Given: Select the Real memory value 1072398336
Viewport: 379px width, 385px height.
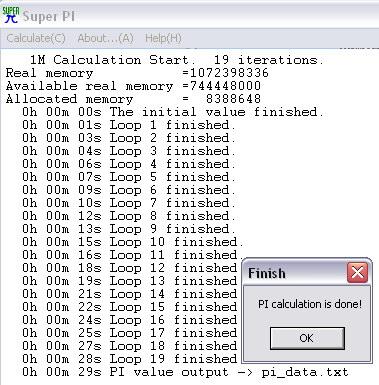Looking at the screenshot, I should pyautogui.click(x=229, y=73).
